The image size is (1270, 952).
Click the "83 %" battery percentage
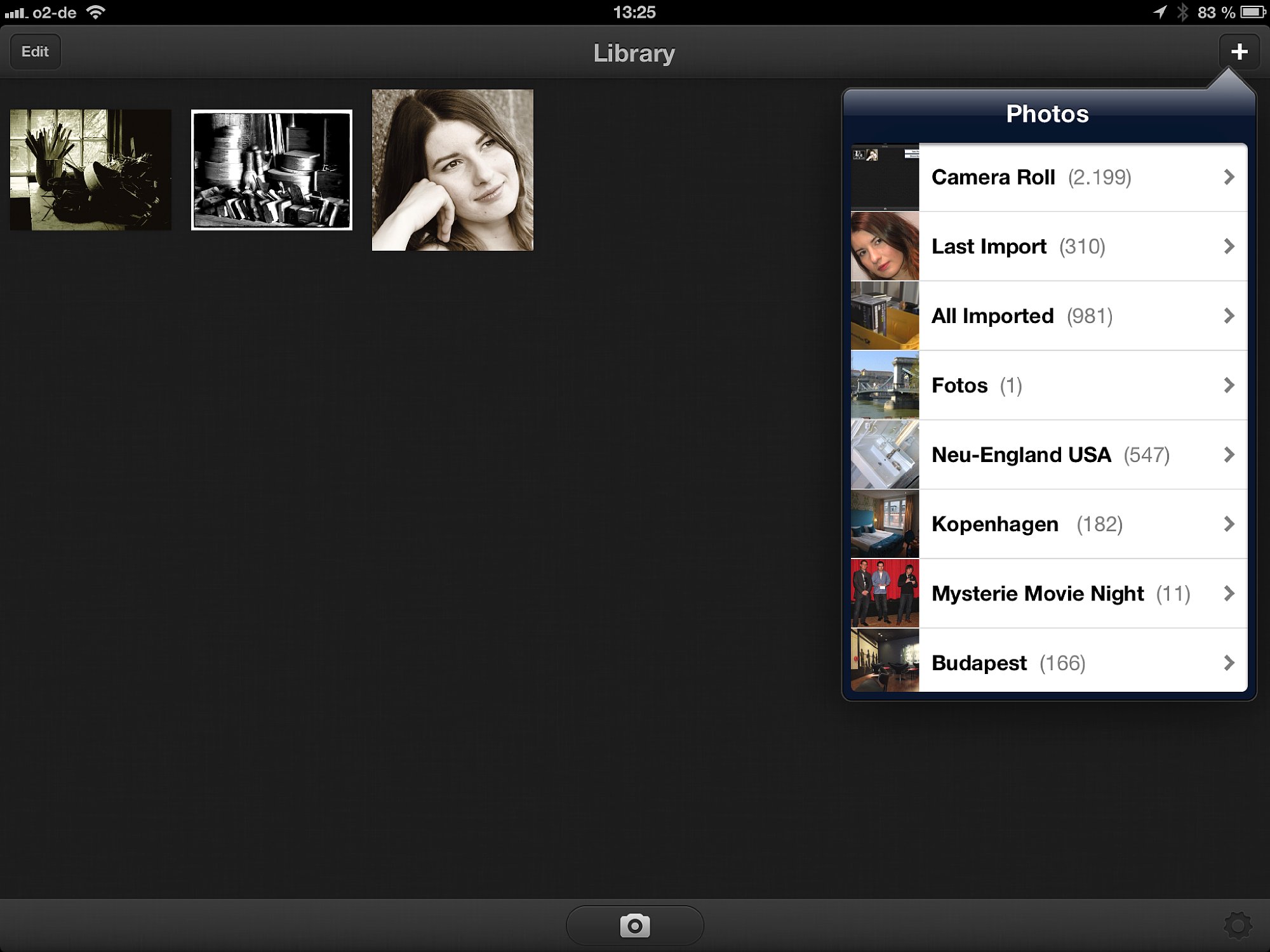(x=1216, y=12)
